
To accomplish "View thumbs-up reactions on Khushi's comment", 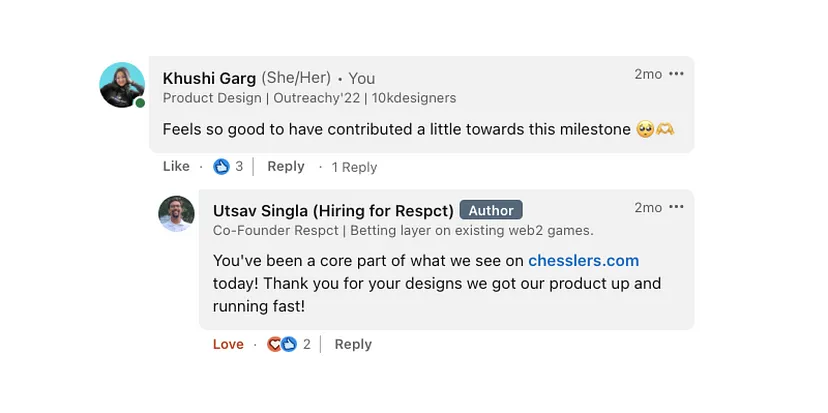I will click(221, 167).
